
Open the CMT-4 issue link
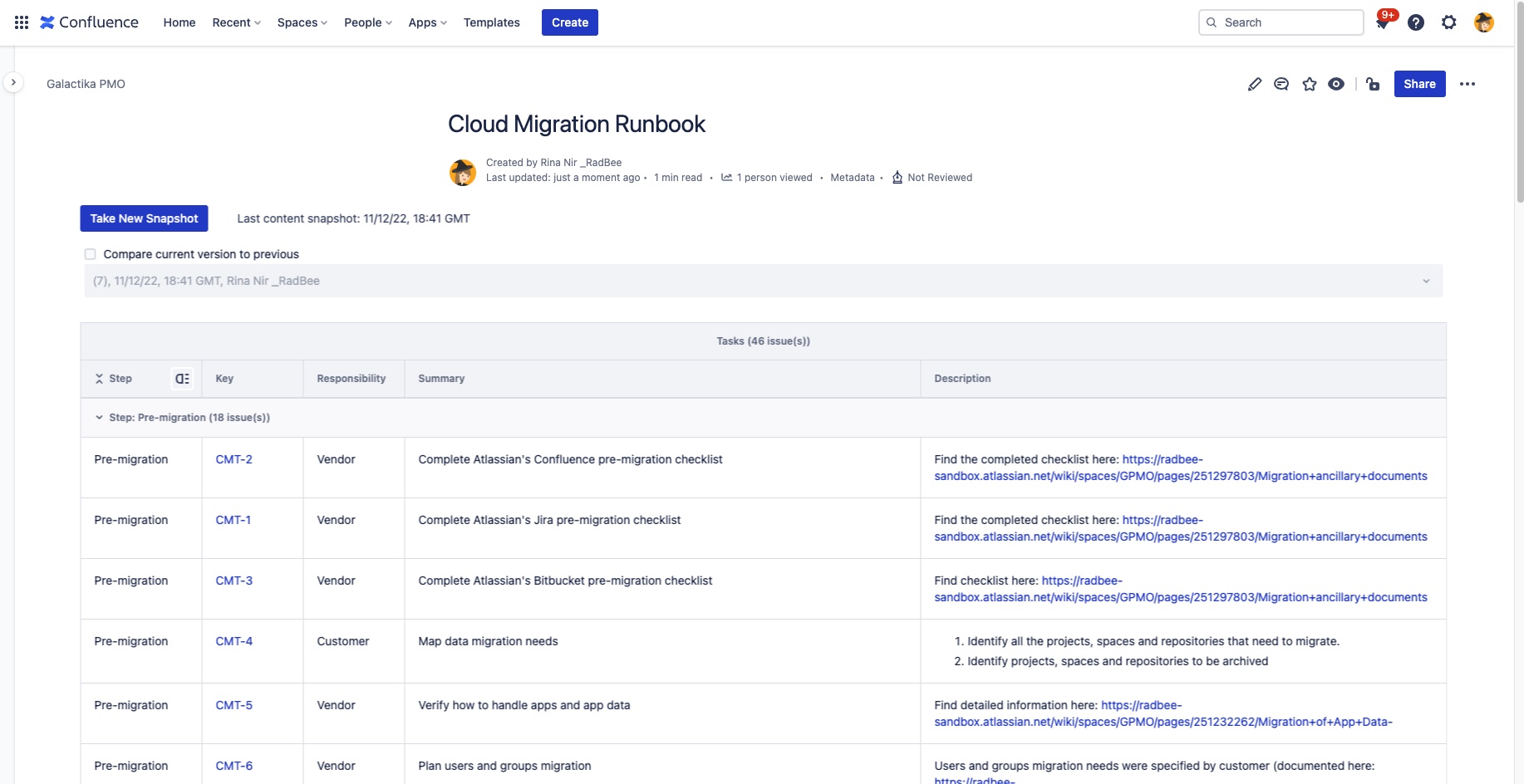[234, 641]
